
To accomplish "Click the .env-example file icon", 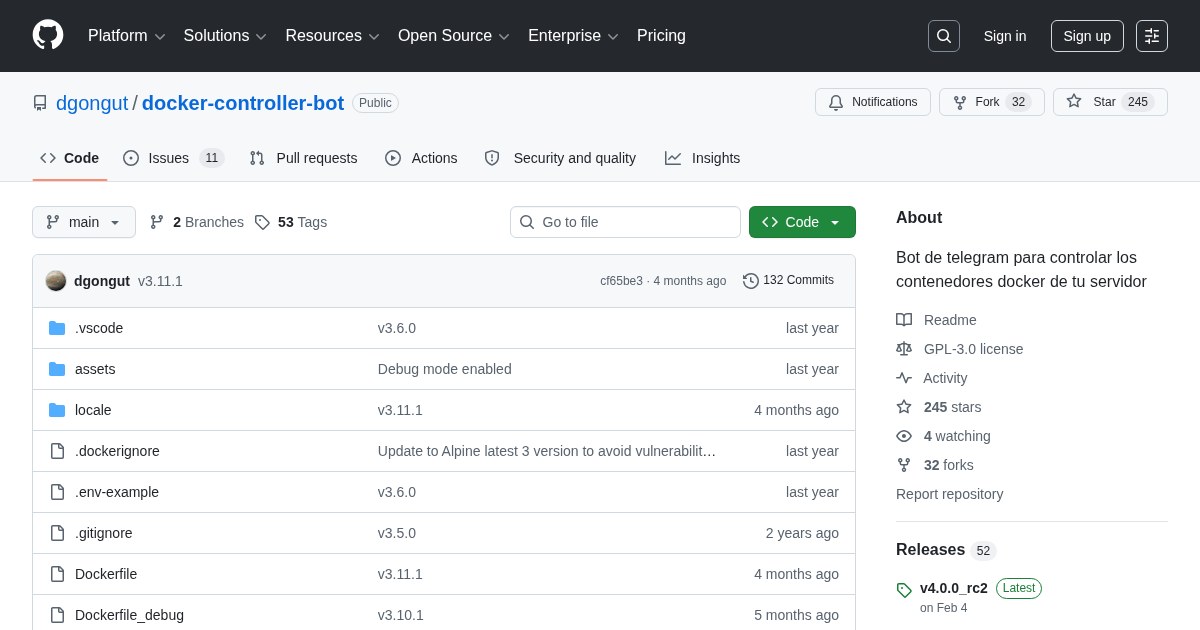I will point(57,492).
